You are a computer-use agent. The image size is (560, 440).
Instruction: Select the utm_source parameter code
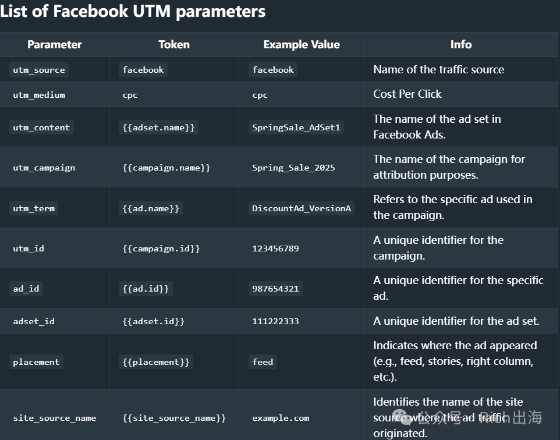pyautogui.click(x=39, y=70)
